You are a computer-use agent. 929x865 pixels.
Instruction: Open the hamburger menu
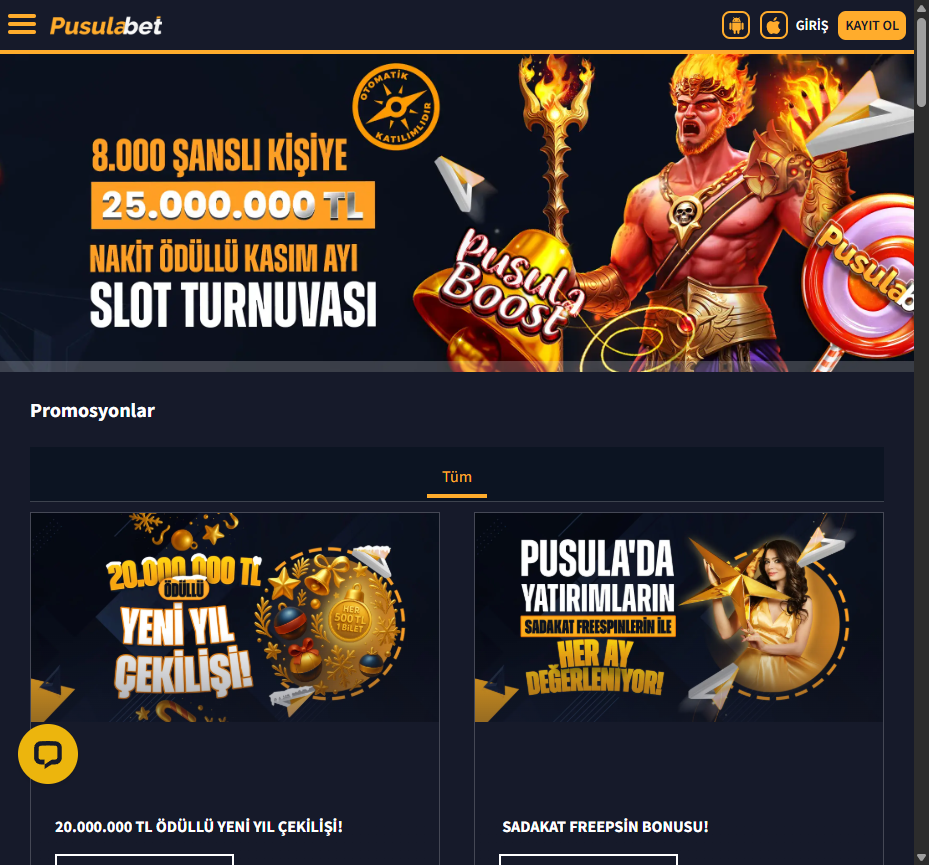(22, 25)
